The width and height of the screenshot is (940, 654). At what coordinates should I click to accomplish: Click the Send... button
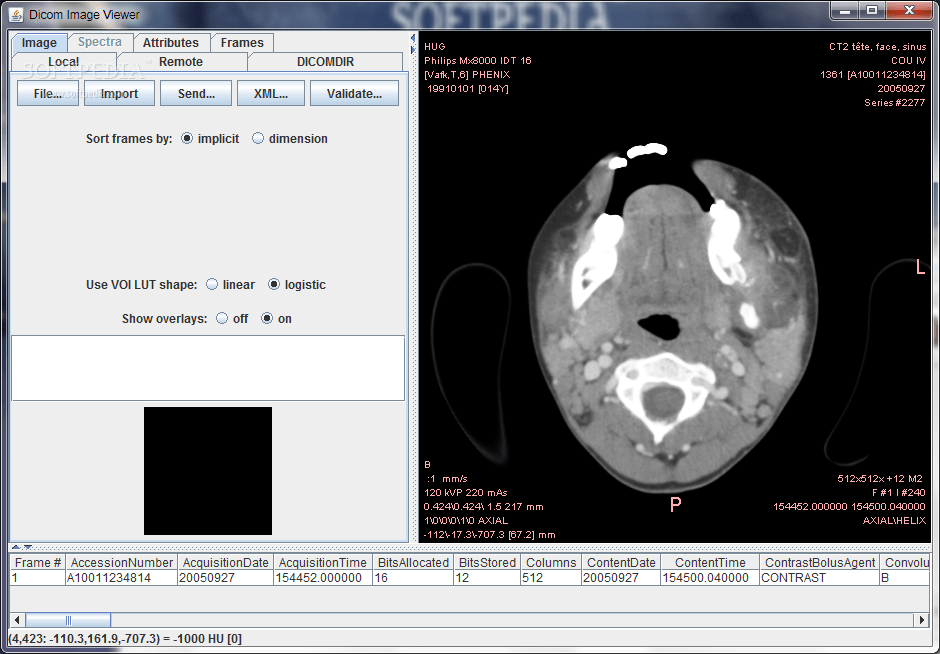[196, 92]
